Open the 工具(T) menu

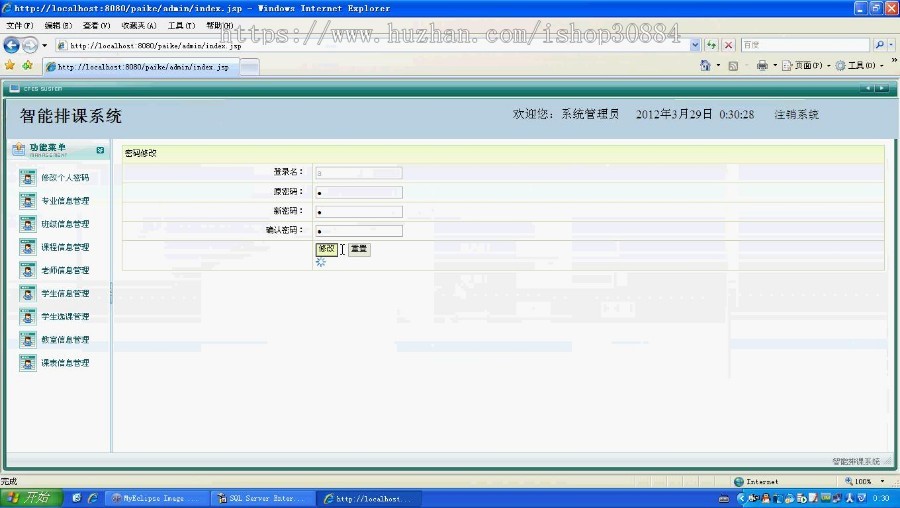pyautogui.click(x=181, y=26)
